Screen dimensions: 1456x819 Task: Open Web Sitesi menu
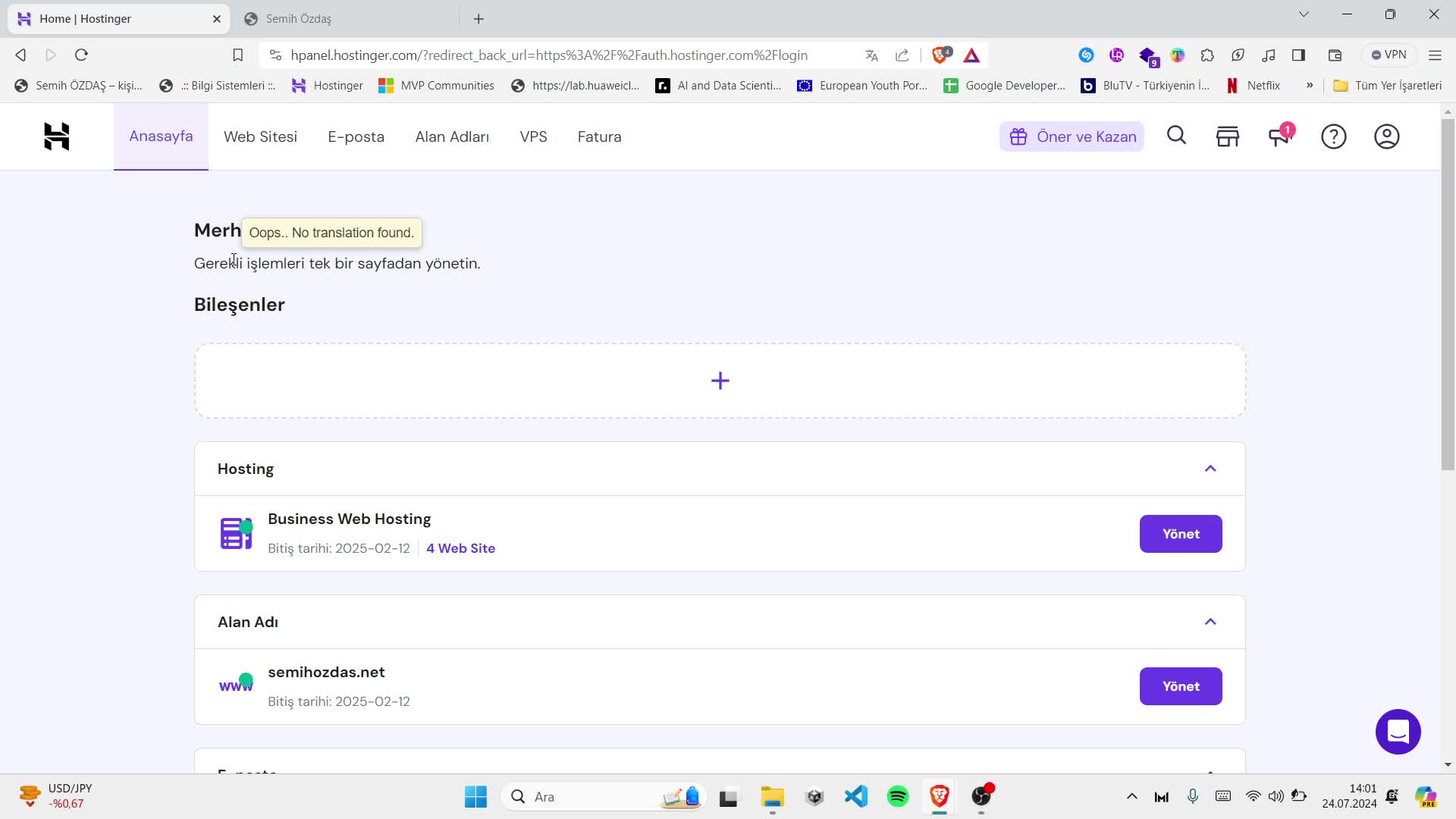click(x=260, y=136)
